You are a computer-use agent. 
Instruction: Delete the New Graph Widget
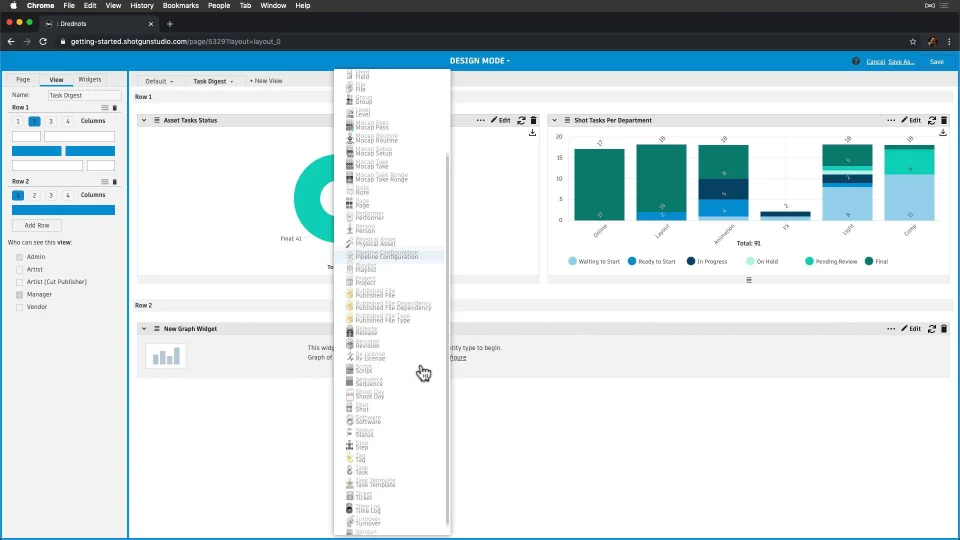[943, 329]
